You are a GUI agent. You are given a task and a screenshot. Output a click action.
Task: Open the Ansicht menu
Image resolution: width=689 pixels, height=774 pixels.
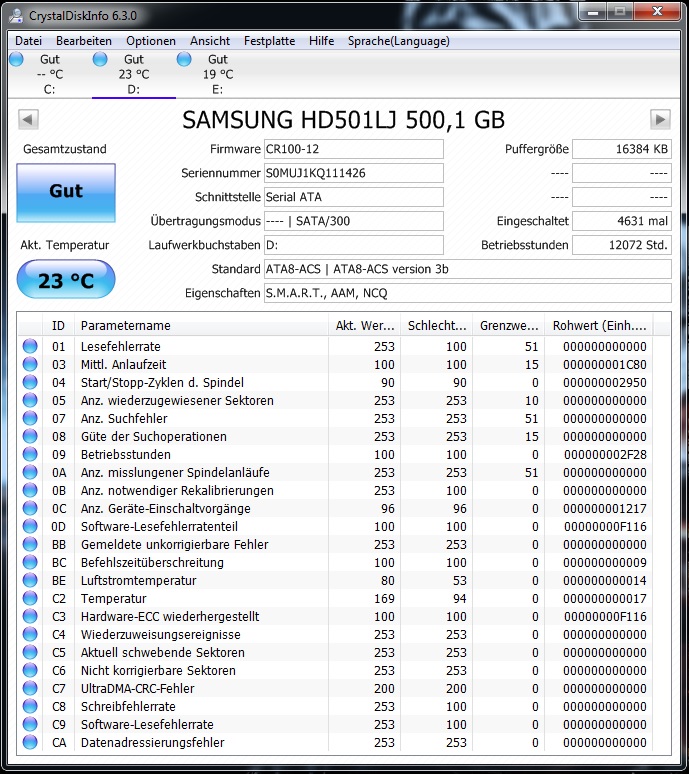[x=210, y=41]
